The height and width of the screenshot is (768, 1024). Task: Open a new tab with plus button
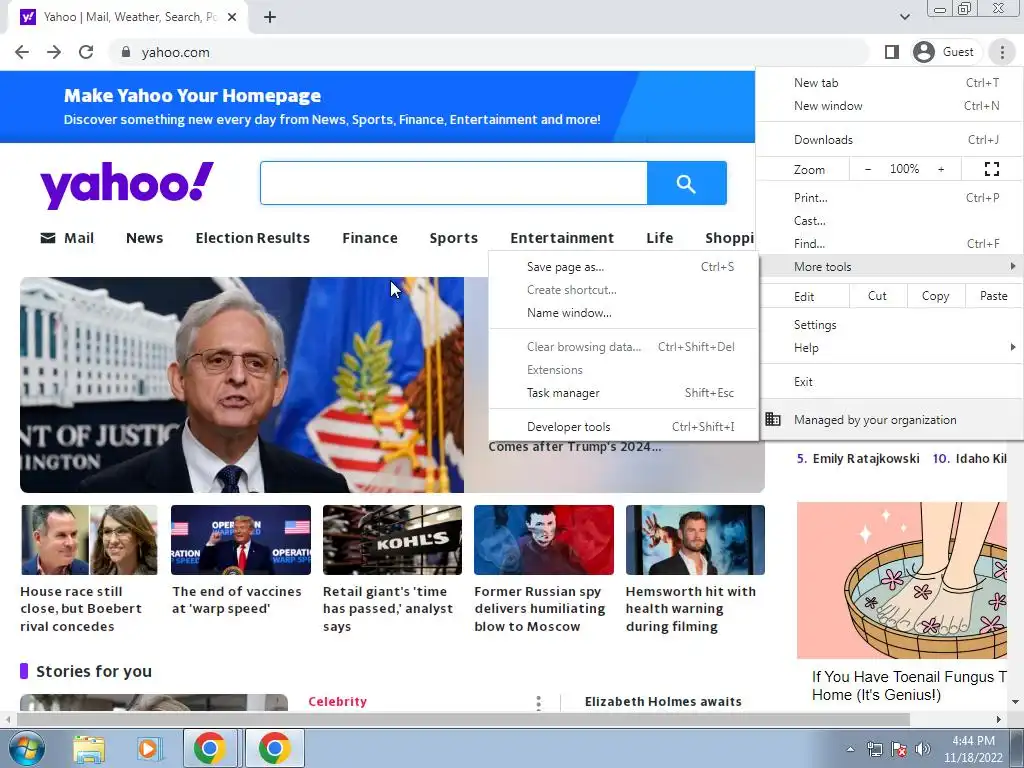270,17
